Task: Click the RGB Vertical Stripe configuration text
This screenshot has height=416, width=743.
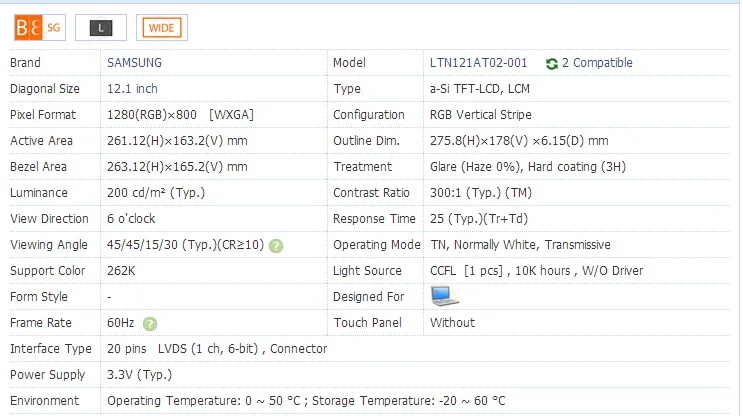Action: pyautogui.click(x=480, y=115)
